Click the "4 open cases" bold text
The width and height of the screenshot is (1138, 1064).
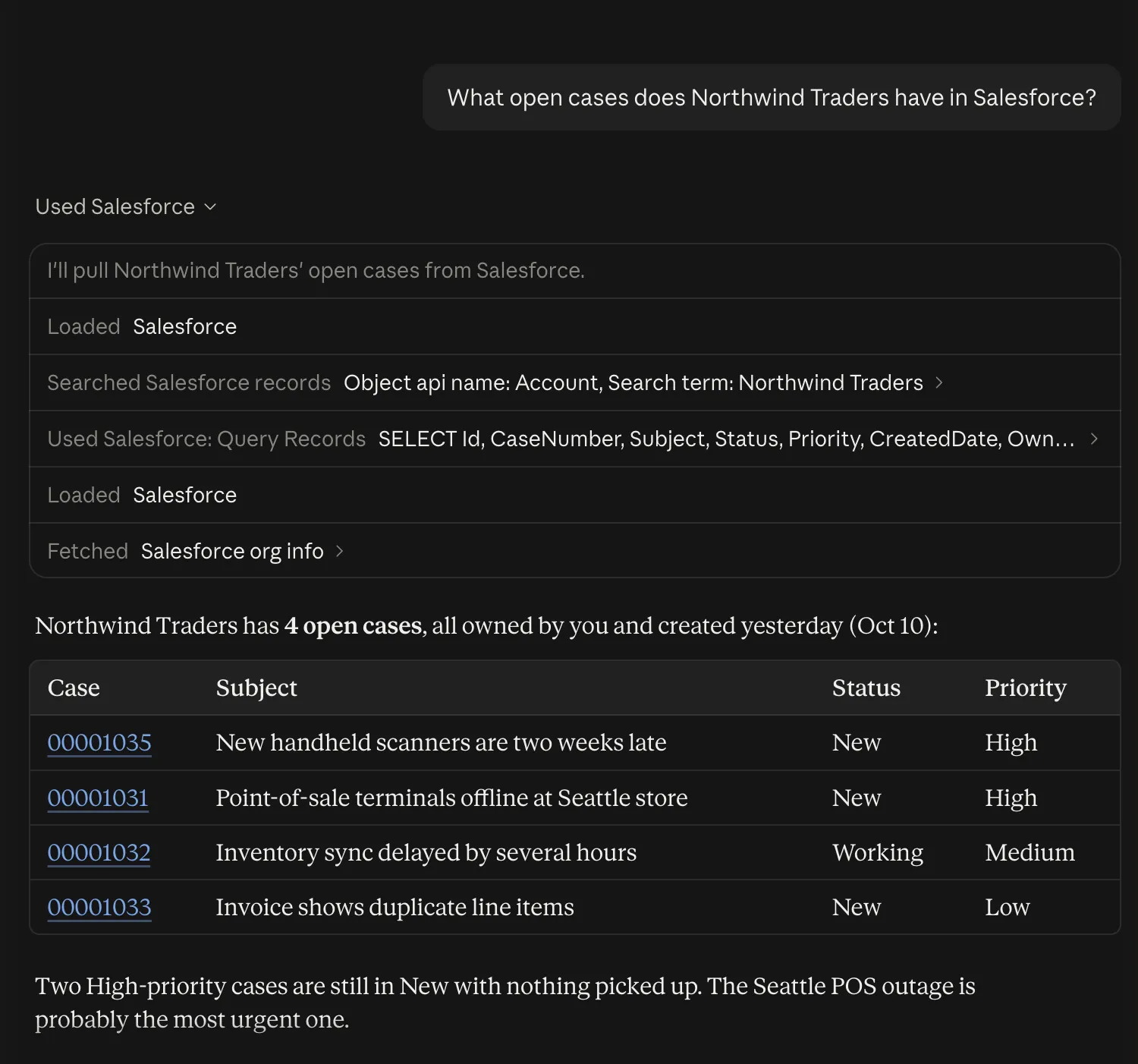coord(354,625)
